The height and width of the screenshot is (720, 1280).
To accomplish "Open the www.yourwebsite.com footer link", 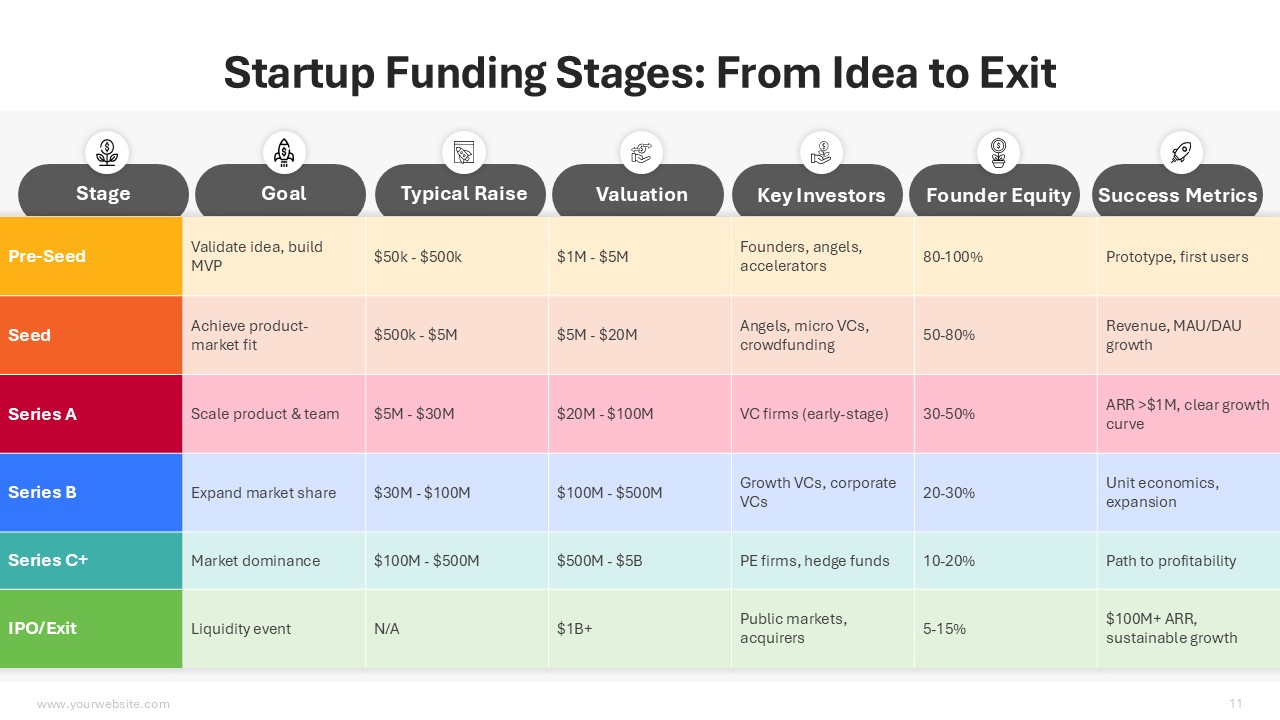I will pos(103,704).
